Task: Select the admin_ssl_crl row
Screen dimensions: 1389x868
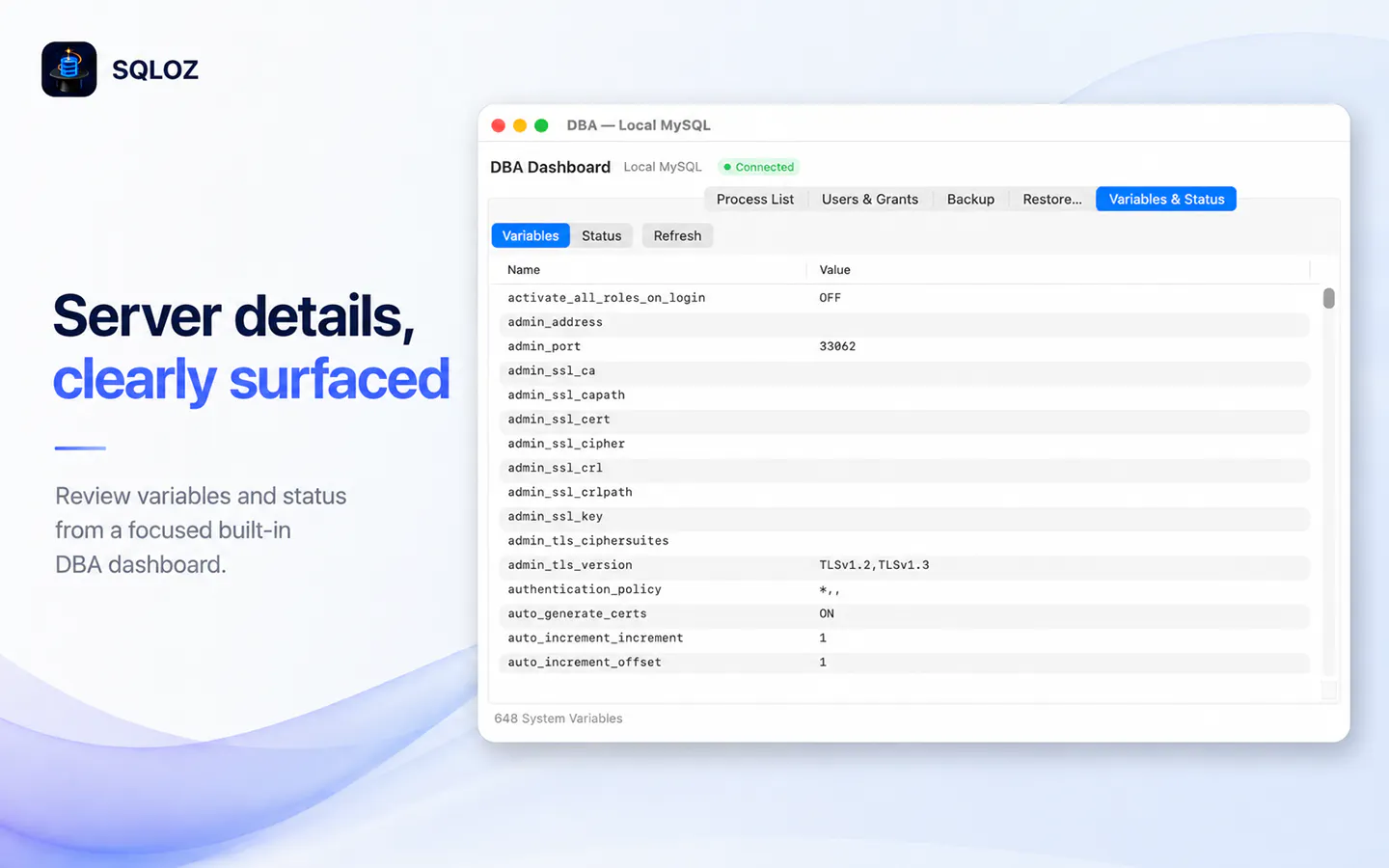Action: tap(905, 468)
